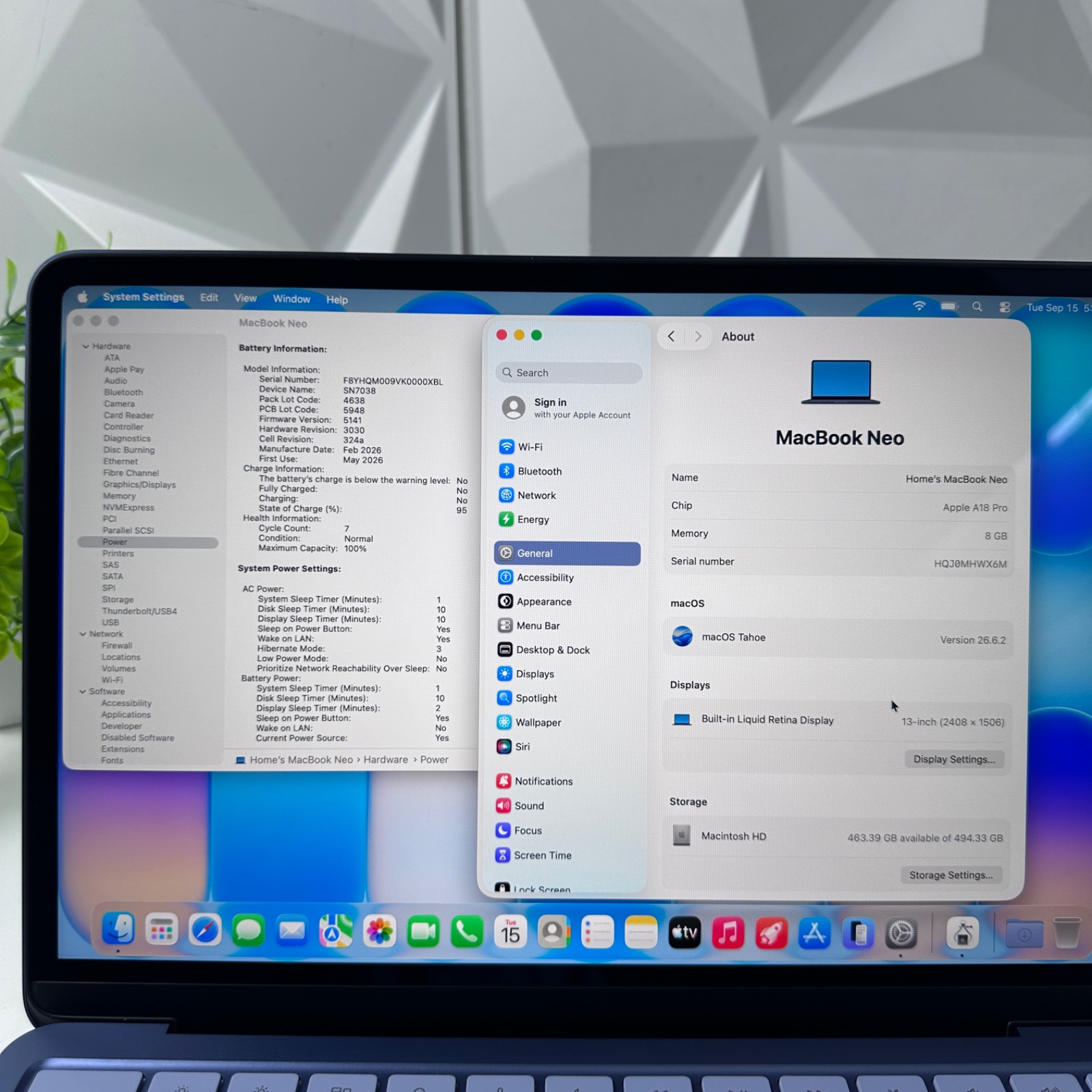Open Finder from the Dock
The width and height of the screenshot is (1092, 1092).
click(118, 930)
